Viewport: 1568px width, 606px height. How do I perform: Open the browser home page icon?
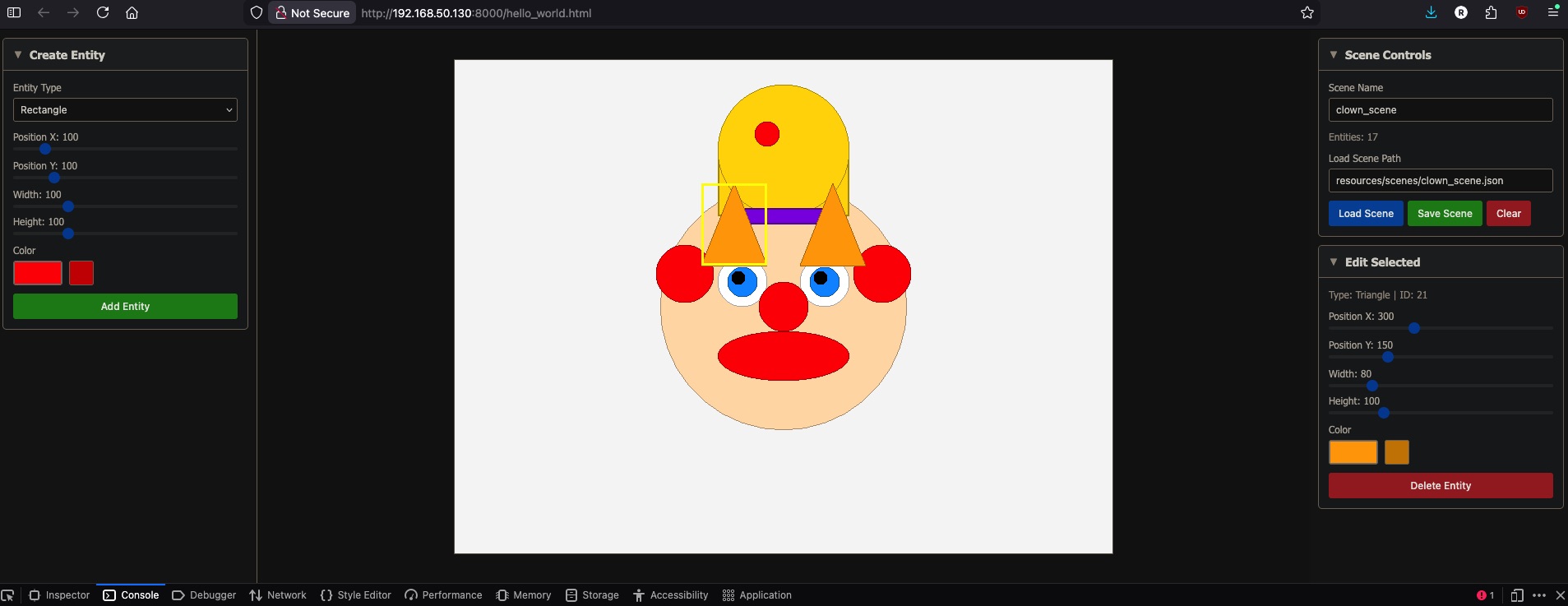coord(132,12)
